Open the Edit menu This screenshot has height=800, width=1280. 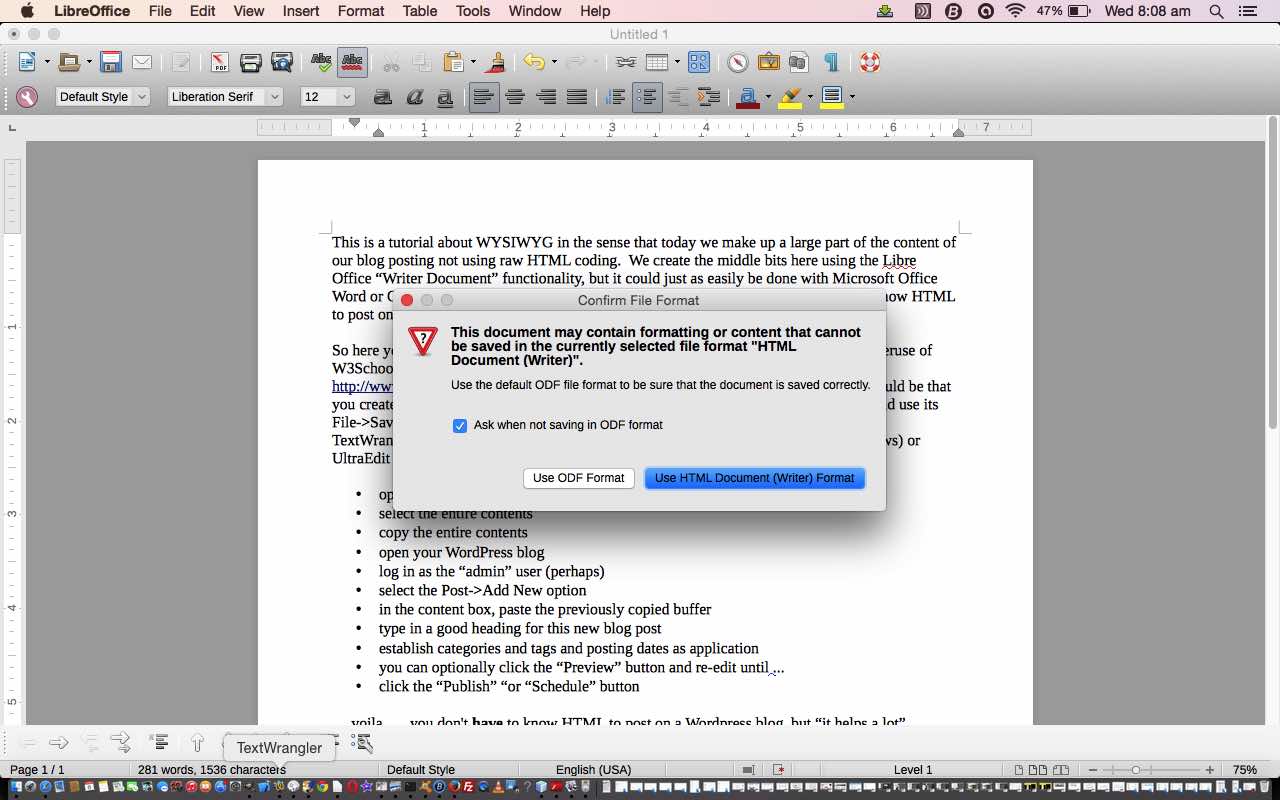coord(203,11)
